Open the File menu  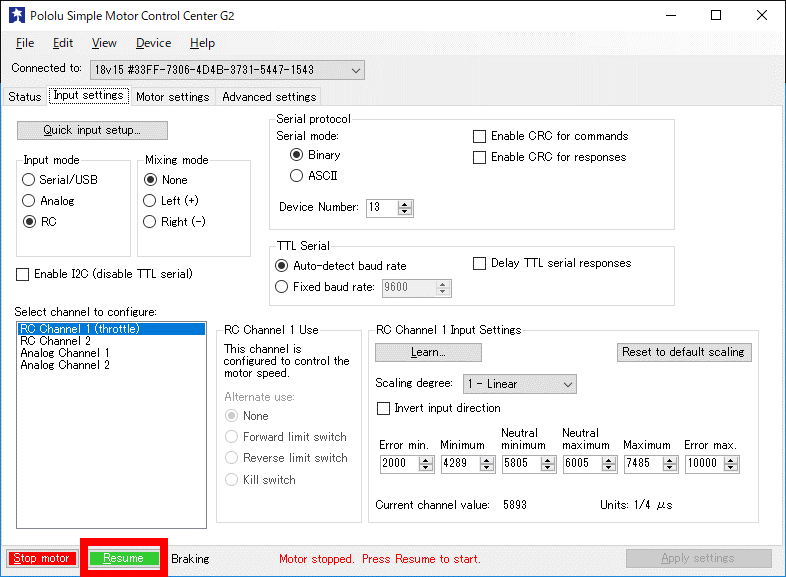click(x=25, y=43)
